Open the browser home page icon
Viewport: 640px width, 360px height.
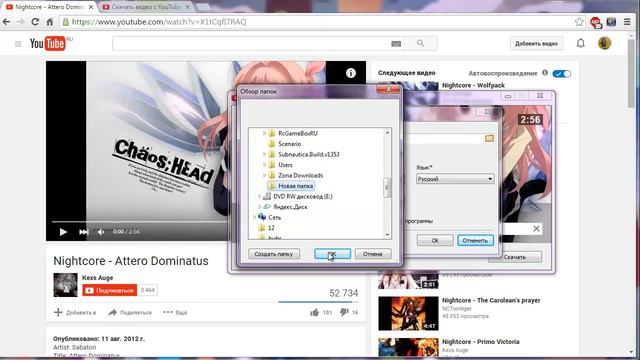point(49,22)
